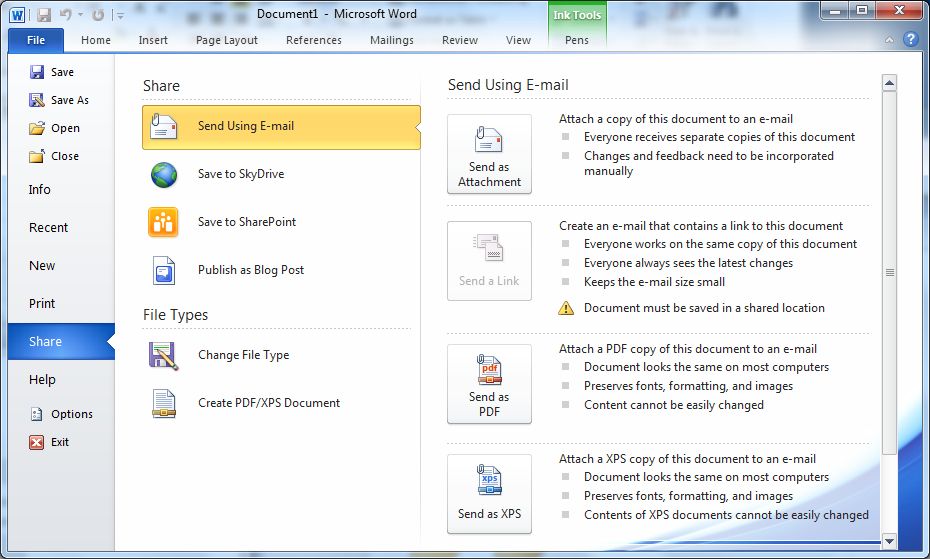Image resolution: width=930 pixels, height=559 pixels.
Task: Open the Print section in backstage menu
Action: pos(42,303)
